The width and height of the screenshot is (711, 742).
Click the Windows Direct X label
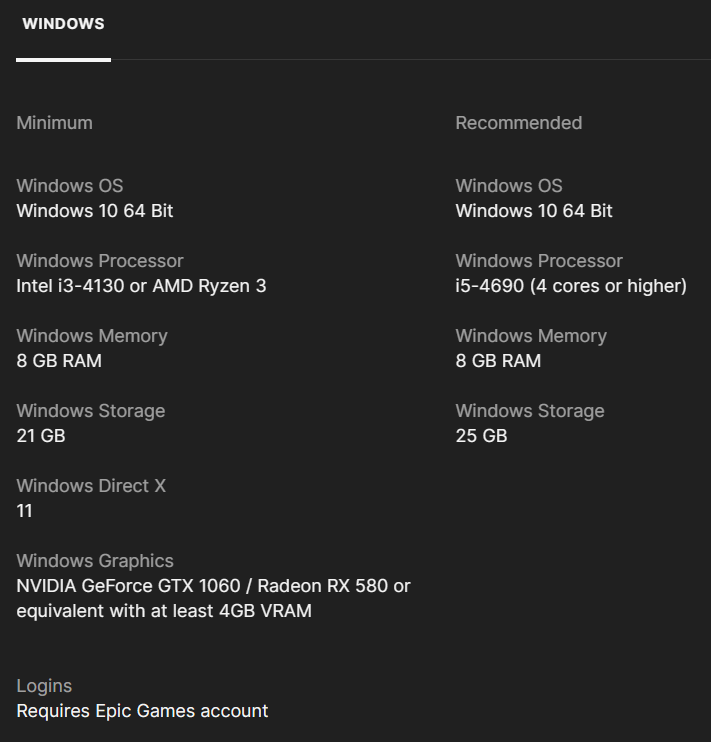pyautogui.click(x=91, y=486)
